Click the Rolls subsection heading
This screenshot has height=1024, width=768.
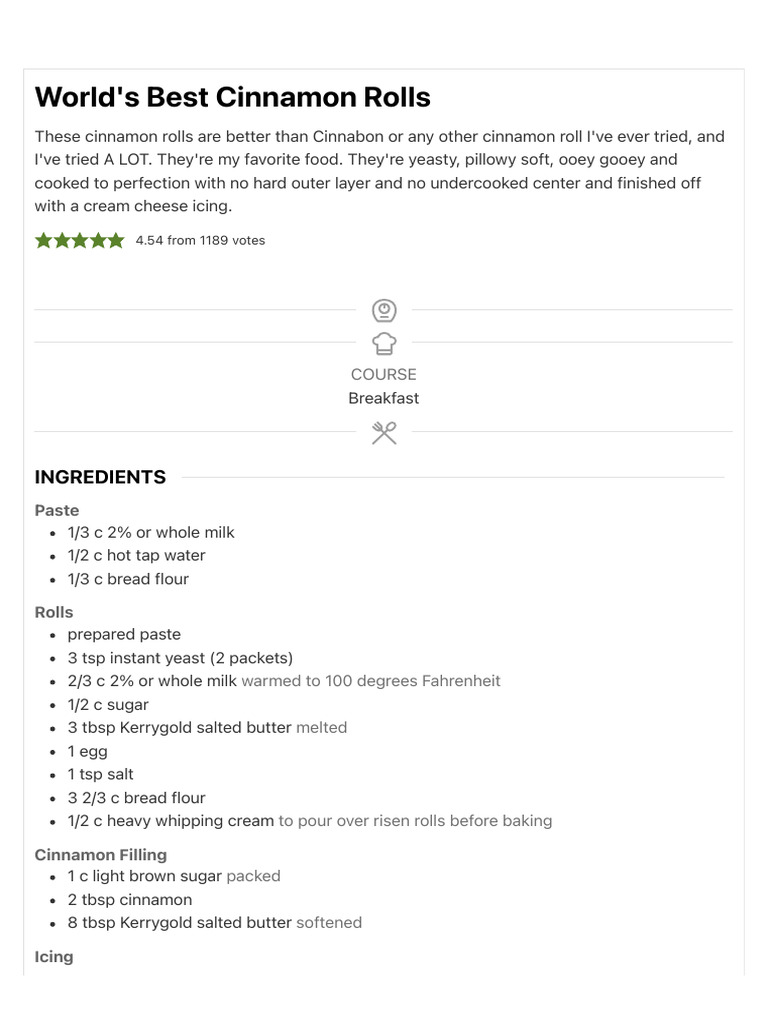point(54,612)
